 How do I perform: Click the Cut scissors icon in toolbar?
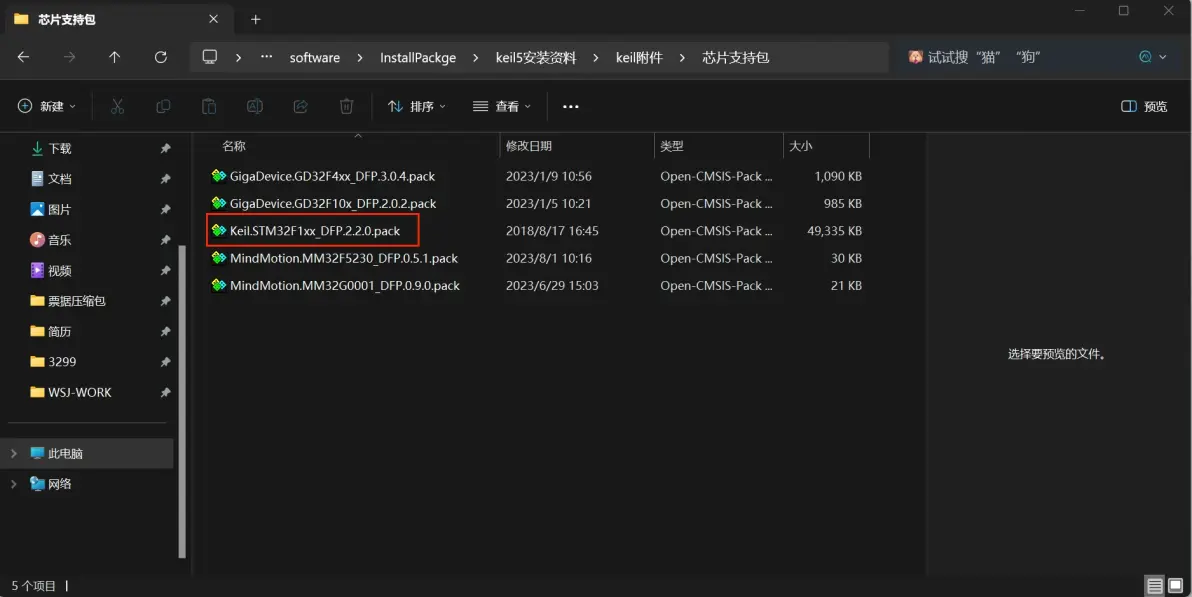point(117,106)
